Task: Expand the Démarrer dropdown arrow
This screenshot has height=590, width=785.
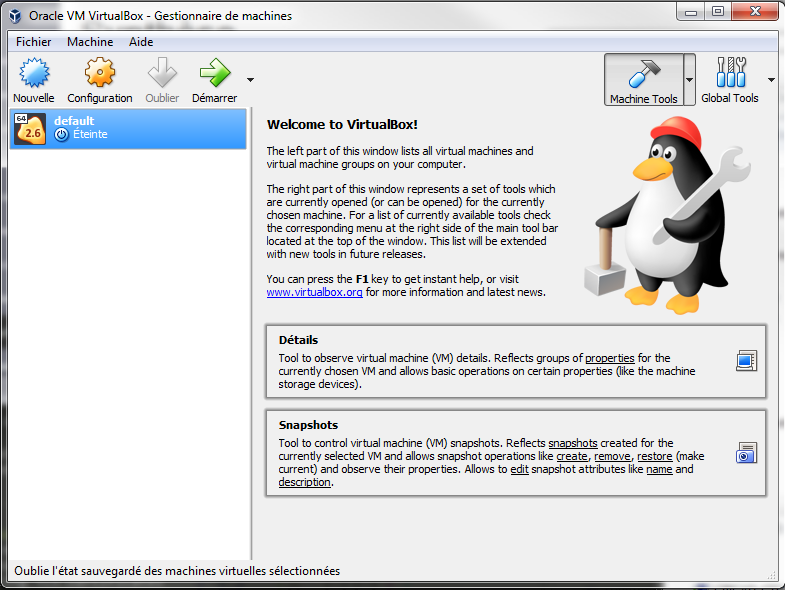Action: pos(250,80)
